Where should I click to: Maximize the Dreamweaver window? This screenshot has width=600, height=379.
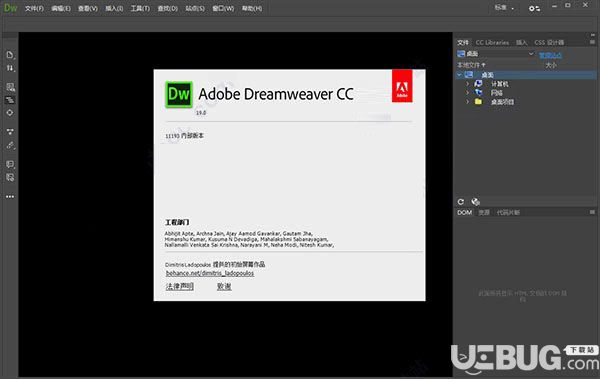click(568, 5)
